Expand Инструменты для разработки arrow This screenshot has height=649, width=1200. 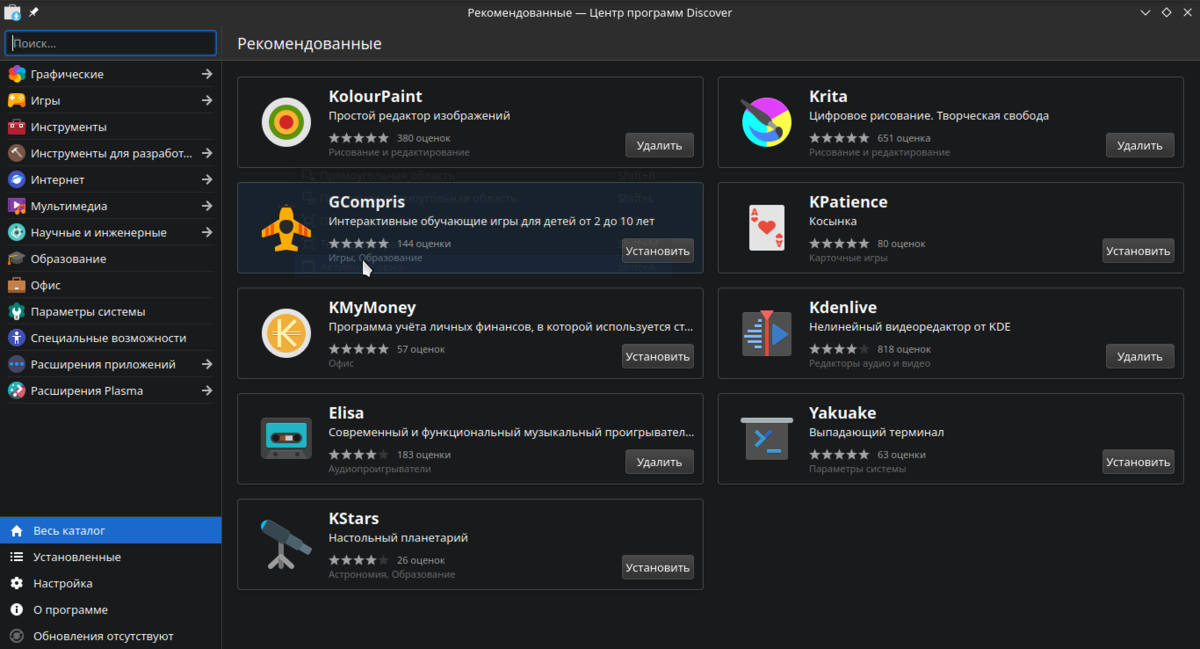click(x=206, y=153)
